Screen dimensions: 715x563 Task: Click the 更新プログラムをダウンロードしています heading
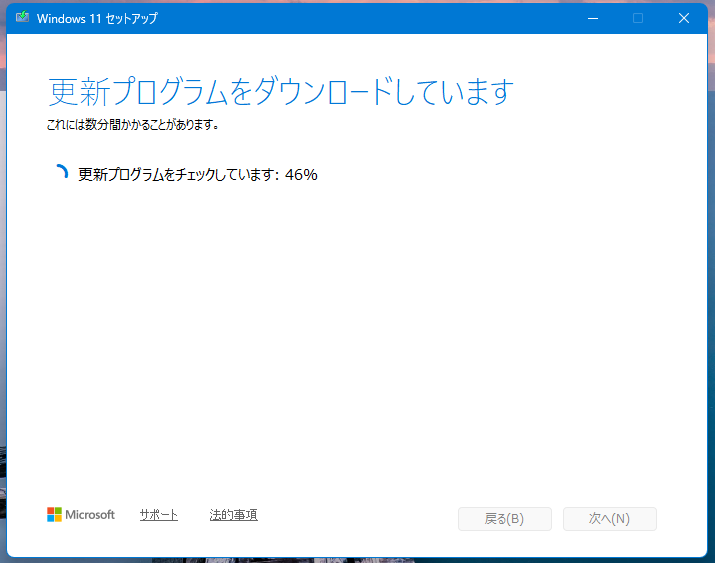coord(280,92)
